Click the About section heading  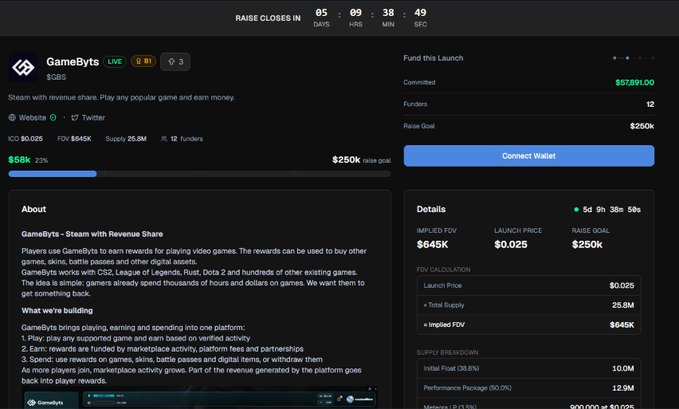(x=34, y=209)
